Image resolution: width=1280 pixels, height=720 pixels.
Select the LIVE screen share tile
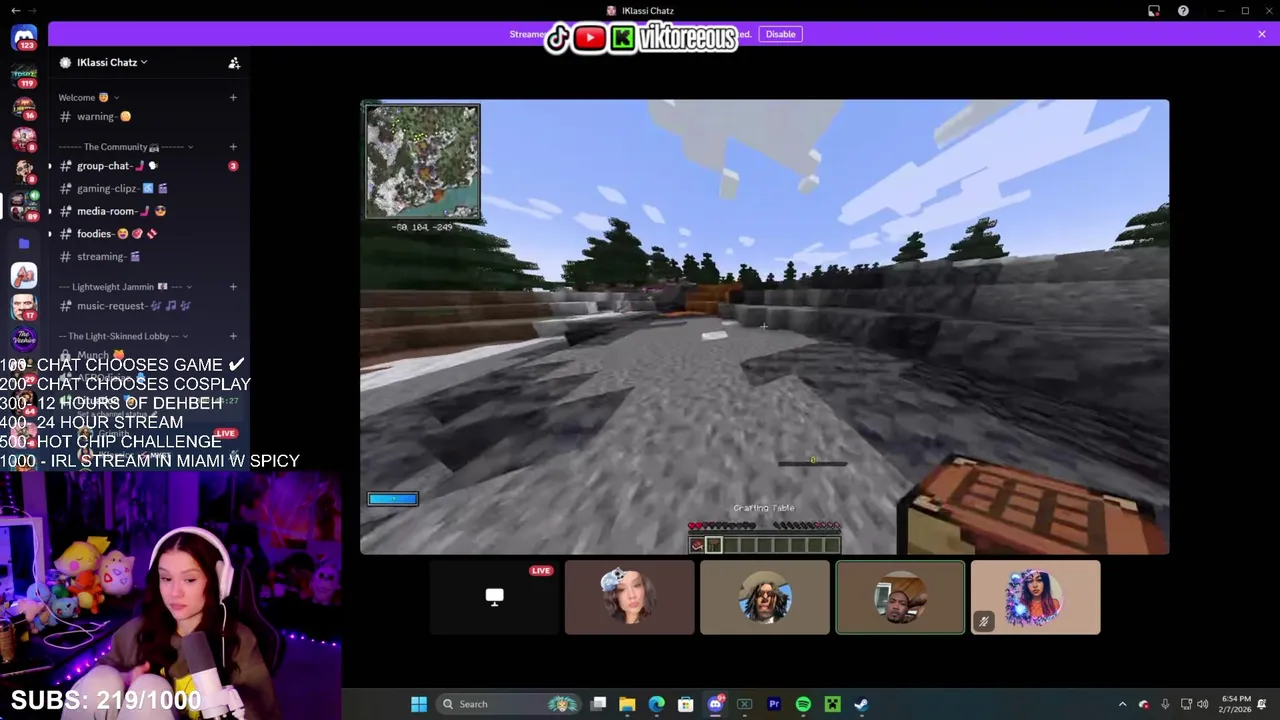coord(494,597)
